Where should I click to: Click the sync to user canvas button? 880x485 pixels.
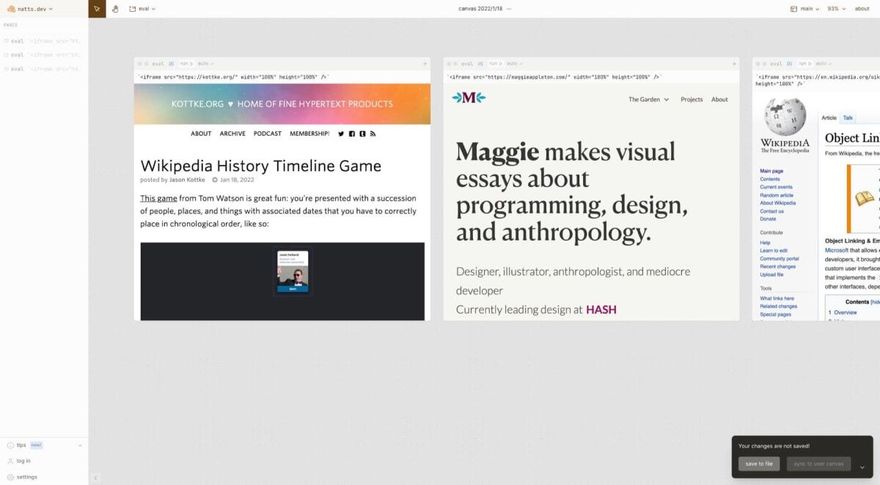tap(818, 464)
